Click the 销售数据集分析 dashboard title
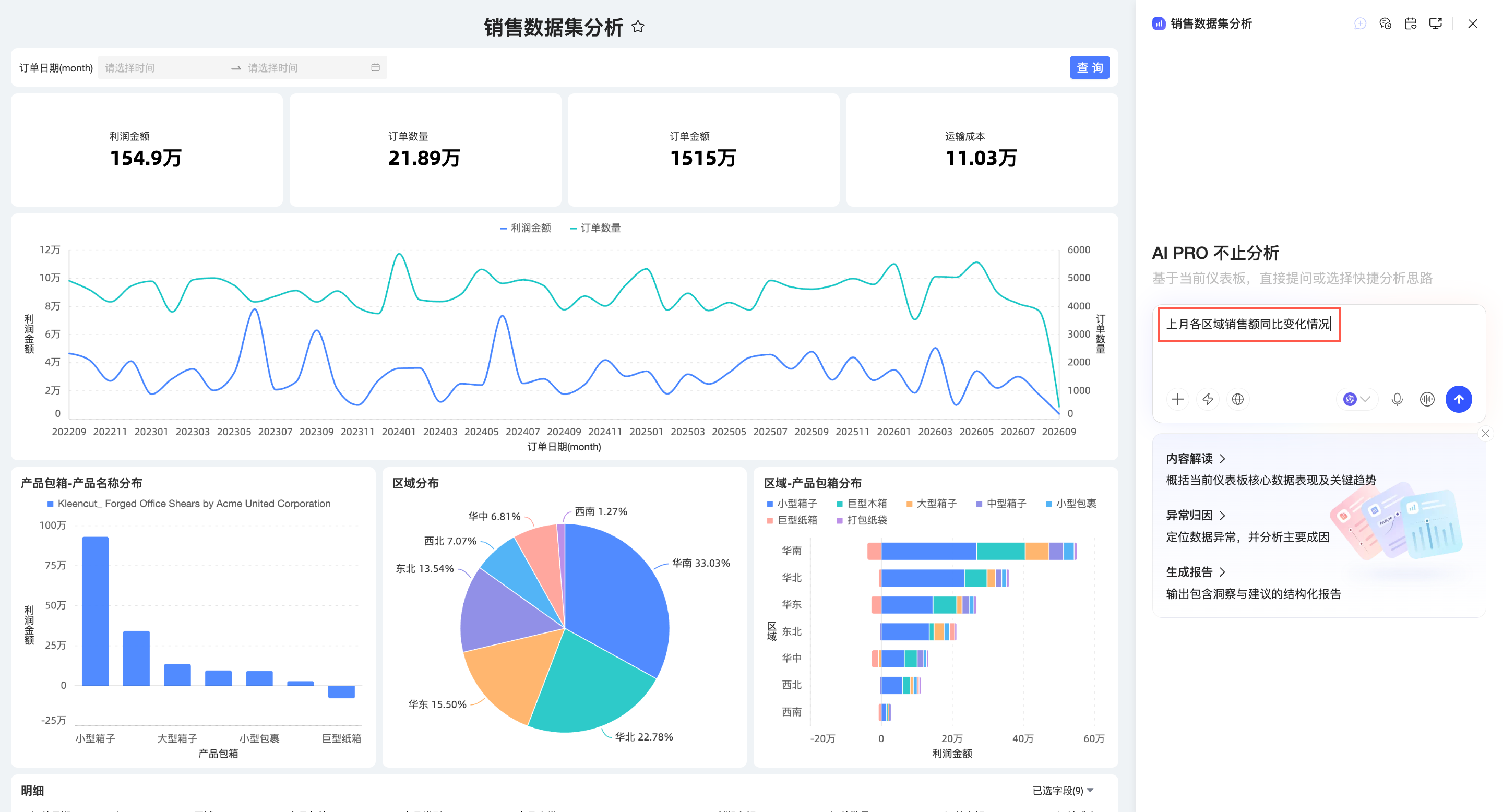This screenshot has height=812, width=1503. tap(554, 27)
